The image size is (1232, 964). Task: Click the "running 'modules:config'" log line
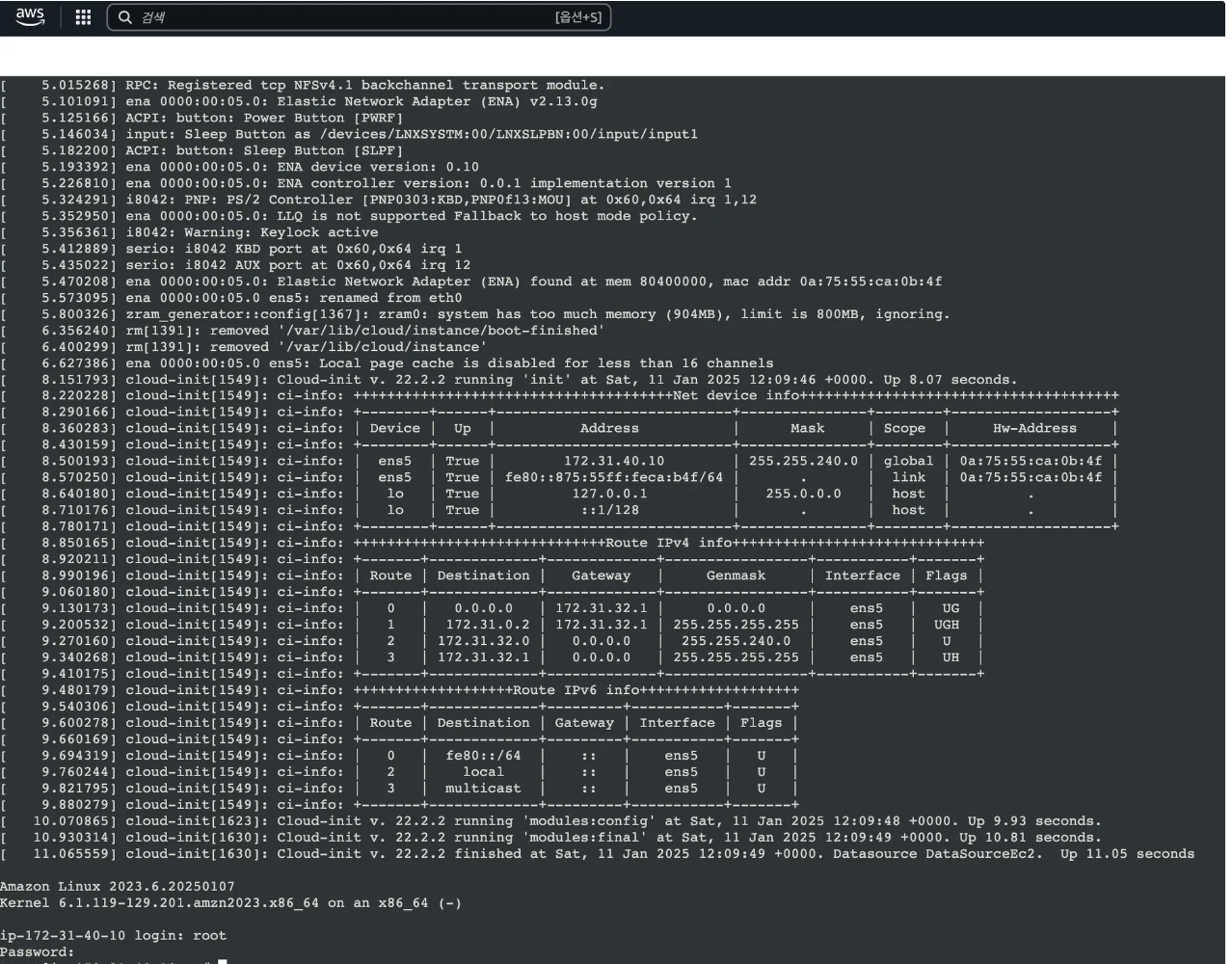point(550,821)
